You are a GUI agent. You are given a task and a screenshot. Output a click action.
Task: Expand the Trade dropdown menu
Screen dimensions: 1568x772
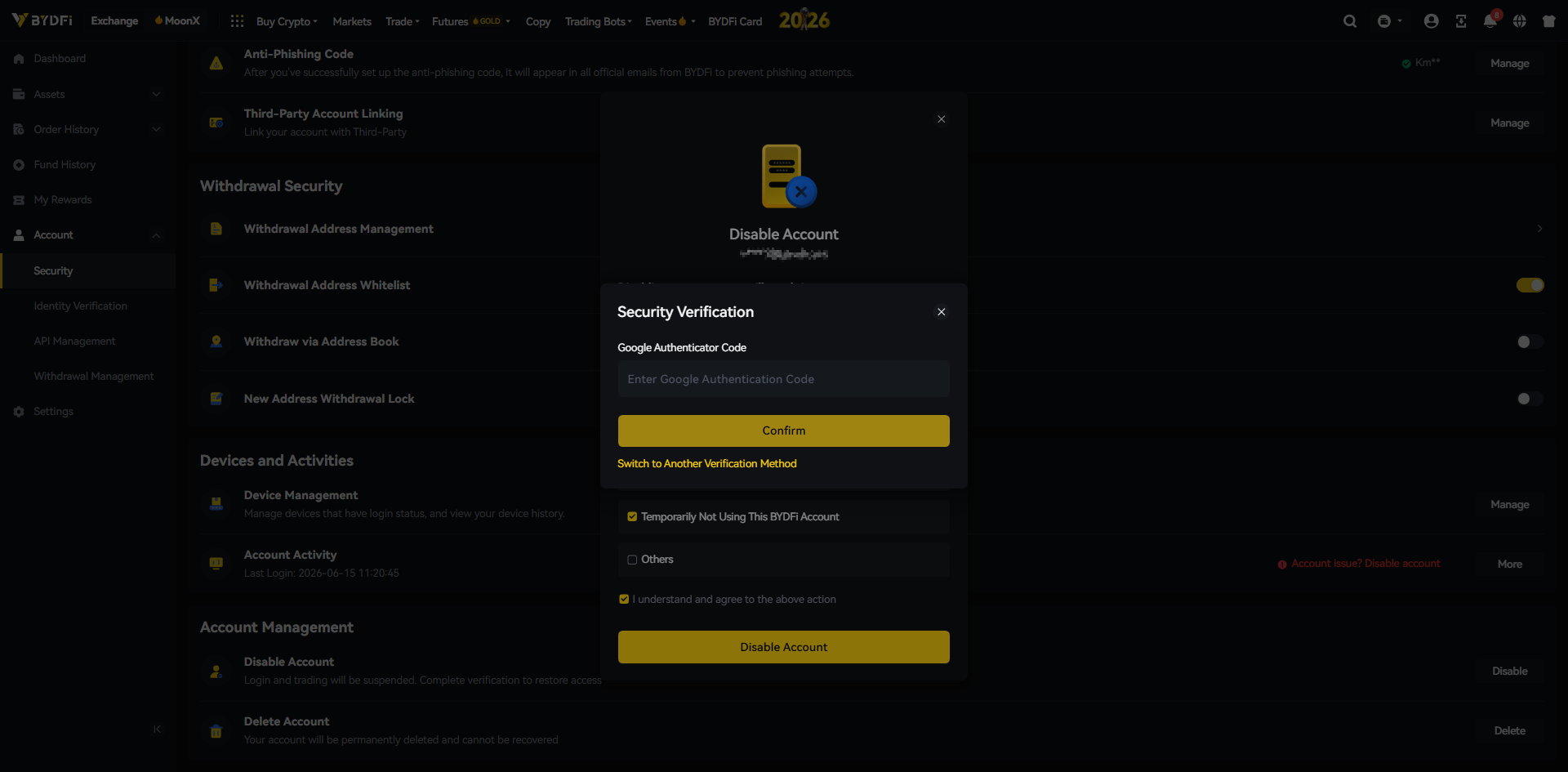coord(403,21)
